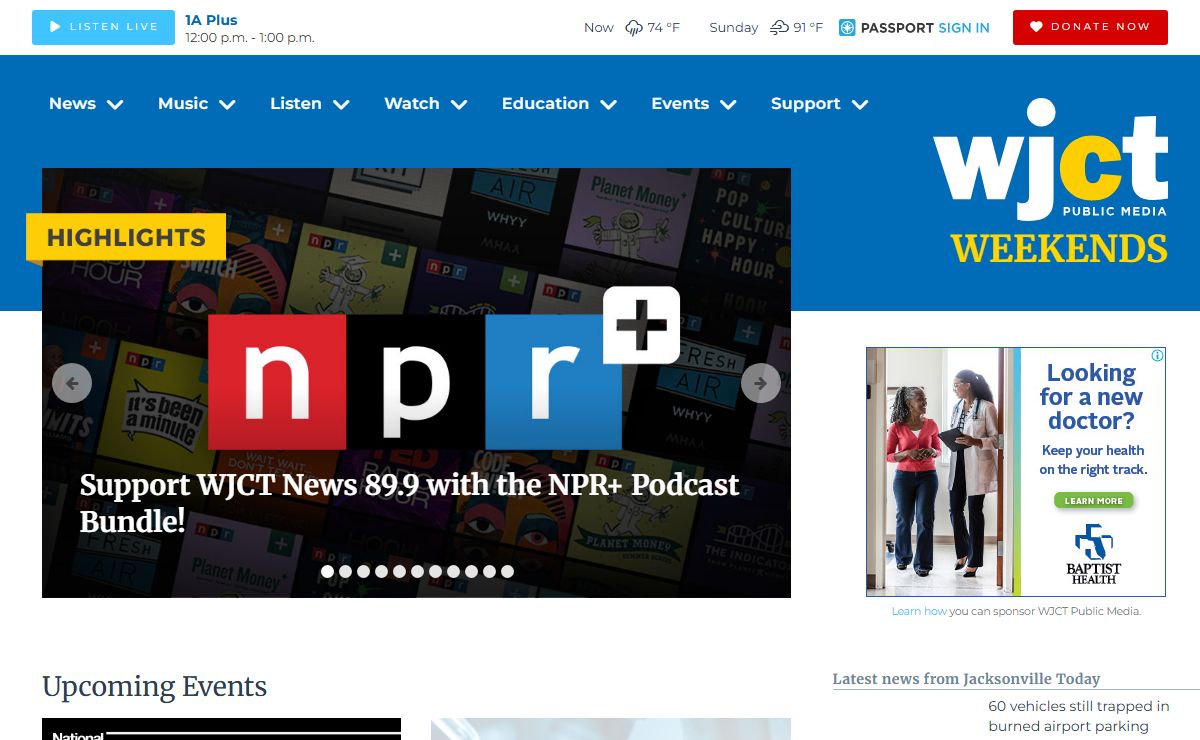Open the 1A Plus program link

211,20
